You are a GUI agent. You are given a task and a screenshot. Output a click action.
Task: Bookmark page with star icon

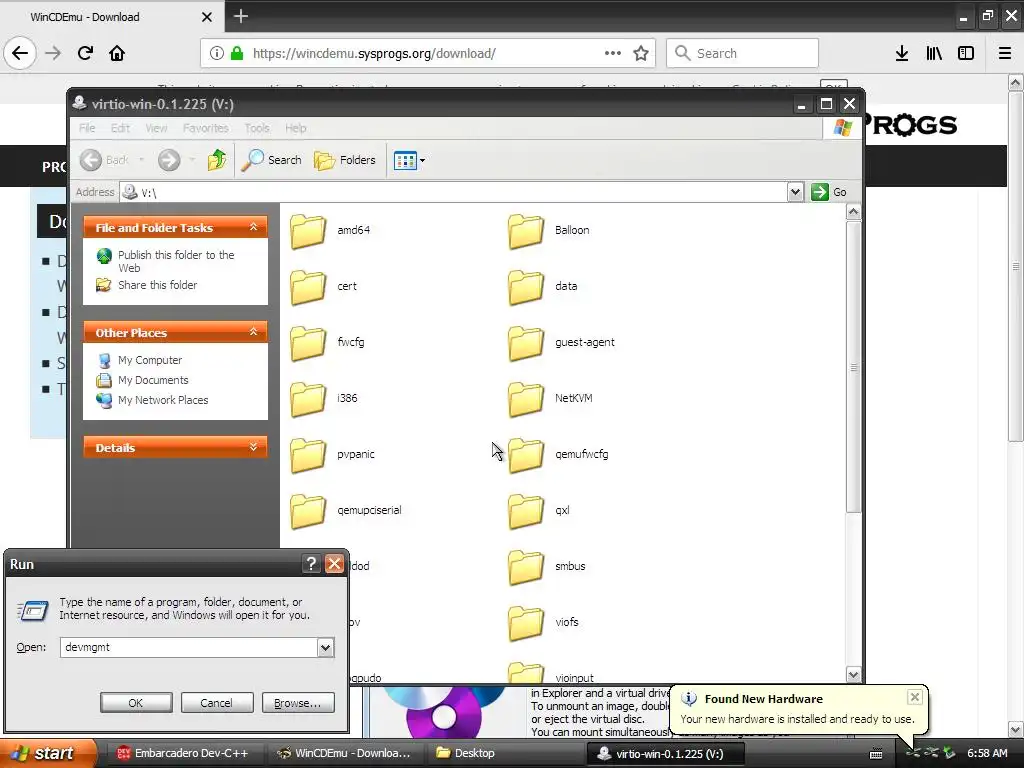(x=641, y=54)
